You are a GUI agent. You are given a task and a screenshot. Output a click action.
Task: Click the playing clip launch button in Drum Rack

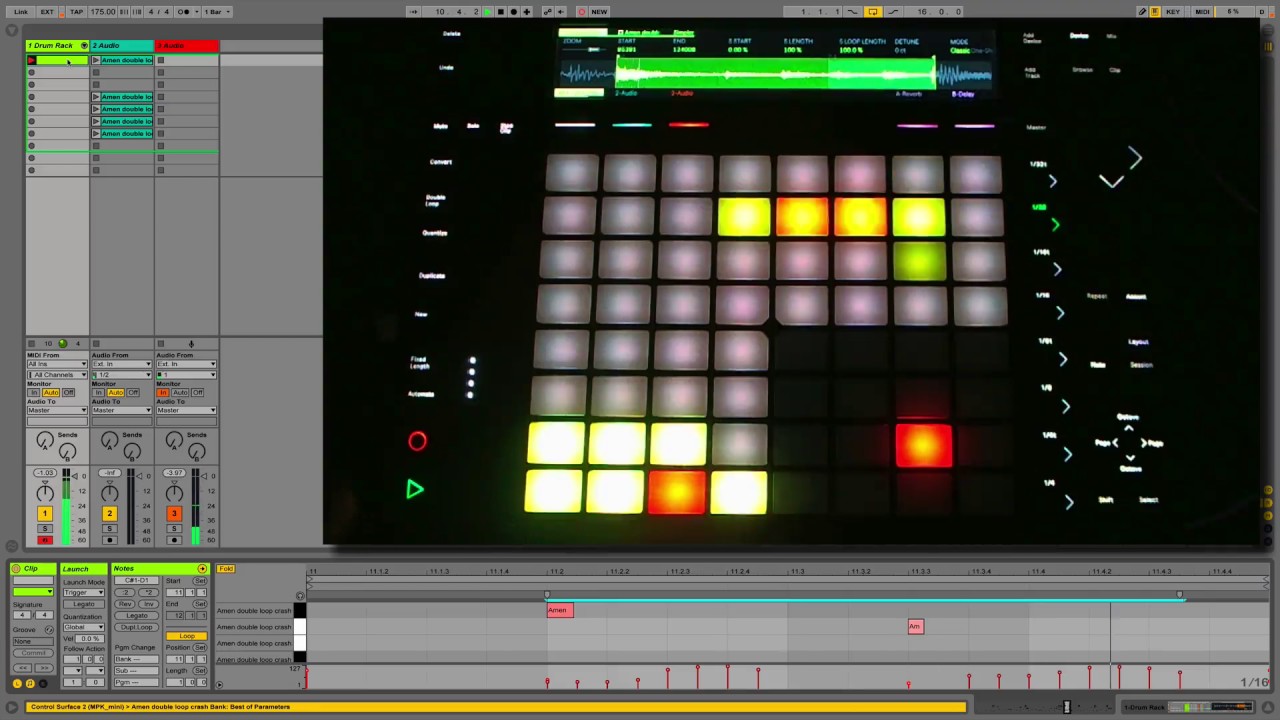[x=31, y=60]
